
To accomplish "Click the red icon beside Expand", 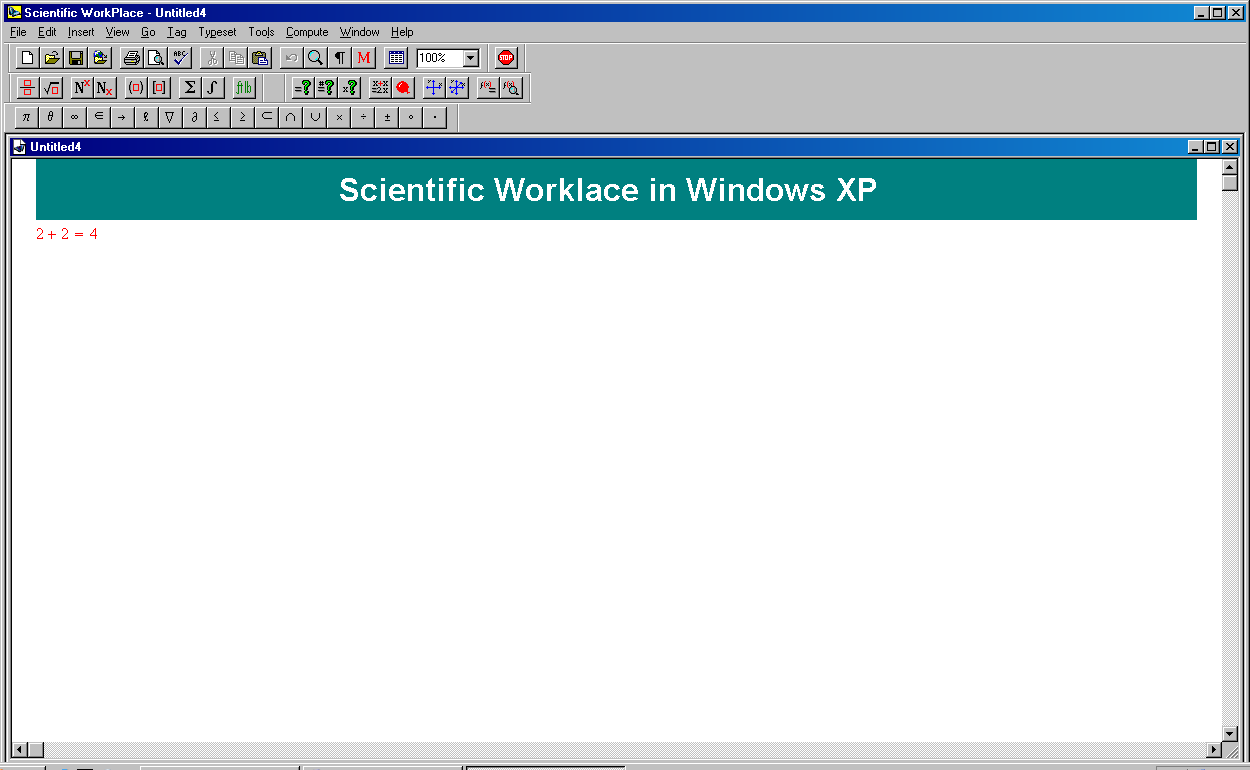I will (x=403, y=88).
